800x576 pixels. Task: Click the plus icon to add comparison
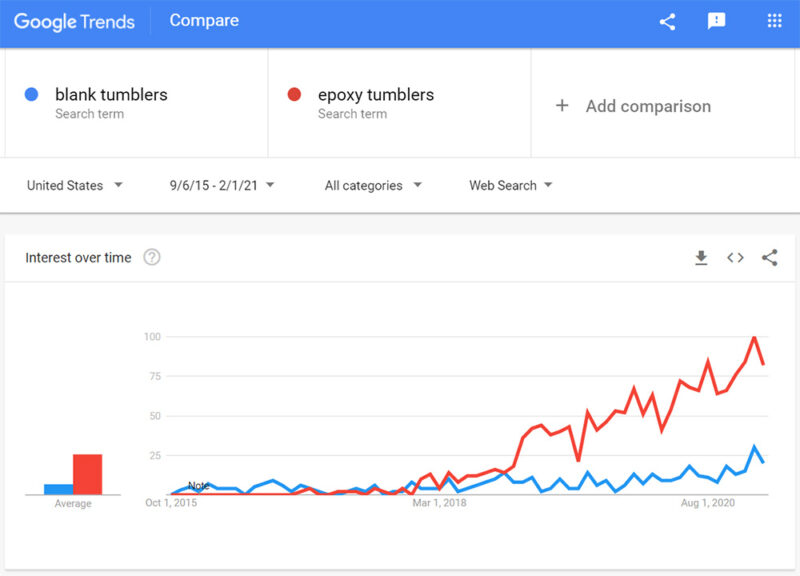562,105
